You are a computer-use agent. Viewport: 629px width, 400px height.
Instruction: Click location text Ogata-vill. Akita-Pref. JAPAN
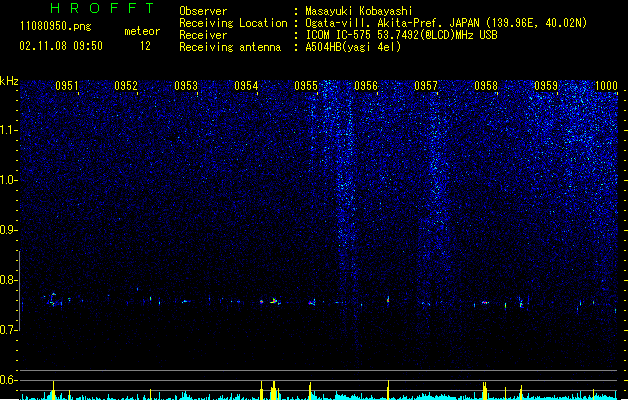click(392, 23)
